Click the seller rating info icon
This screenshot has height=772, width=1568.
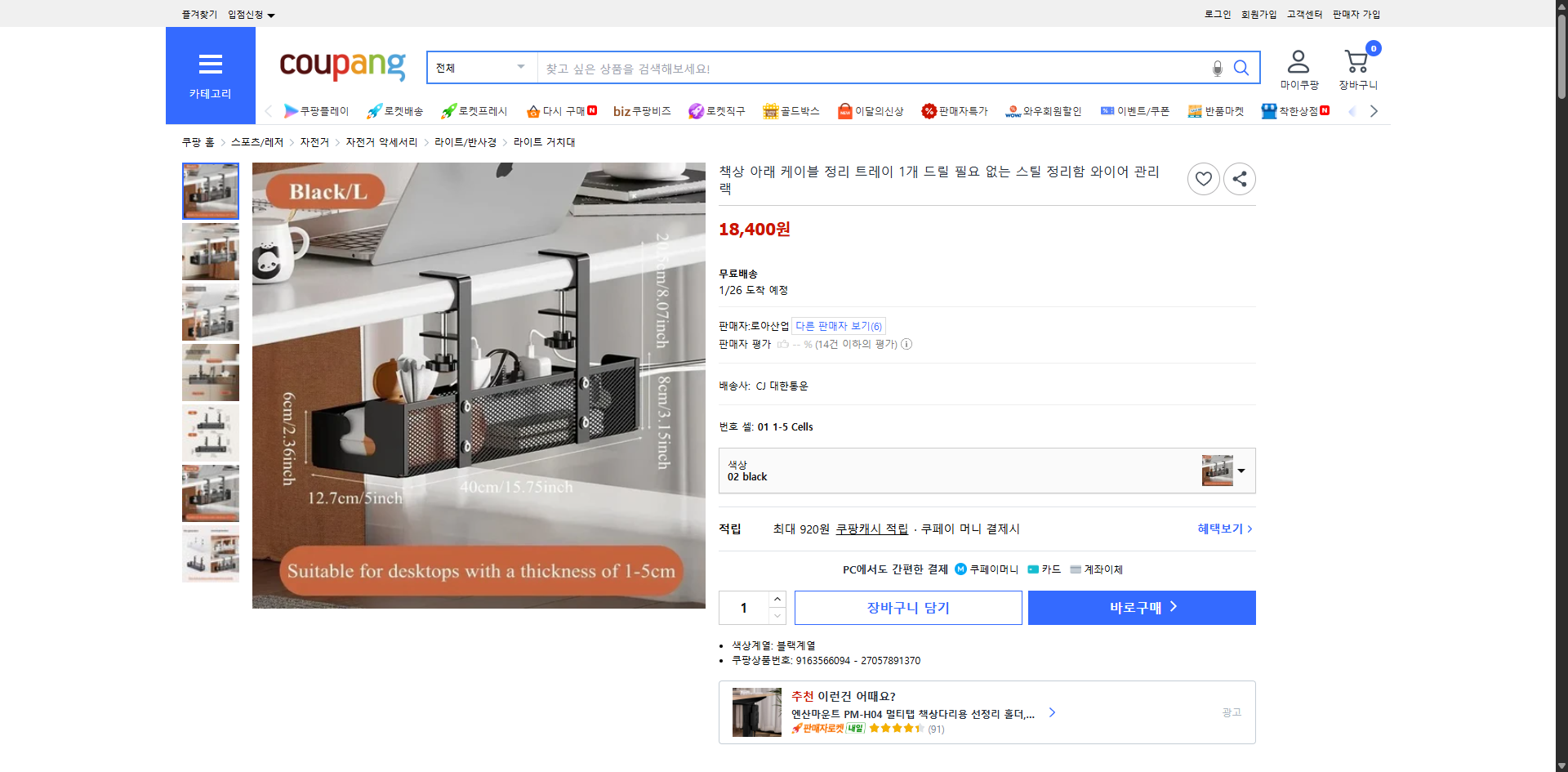click(906, 344)
